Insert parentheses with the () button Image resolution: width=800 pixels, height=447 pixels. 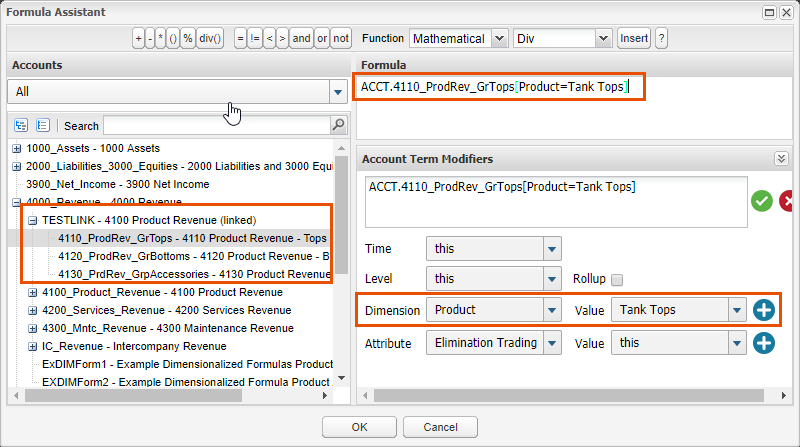tap(173, 38)
